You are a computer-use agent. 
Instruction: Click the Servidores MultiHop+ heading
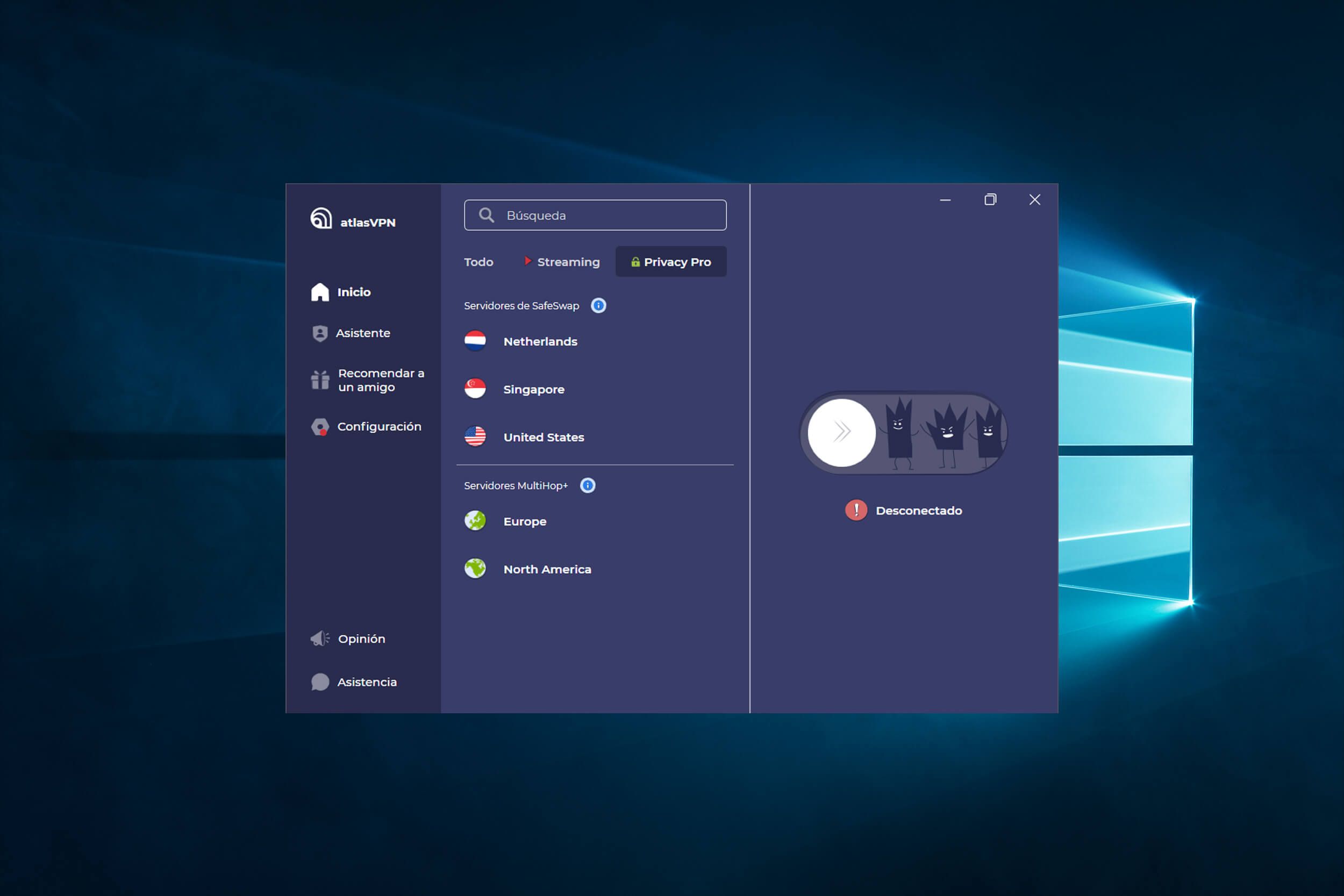click(516, 486)
